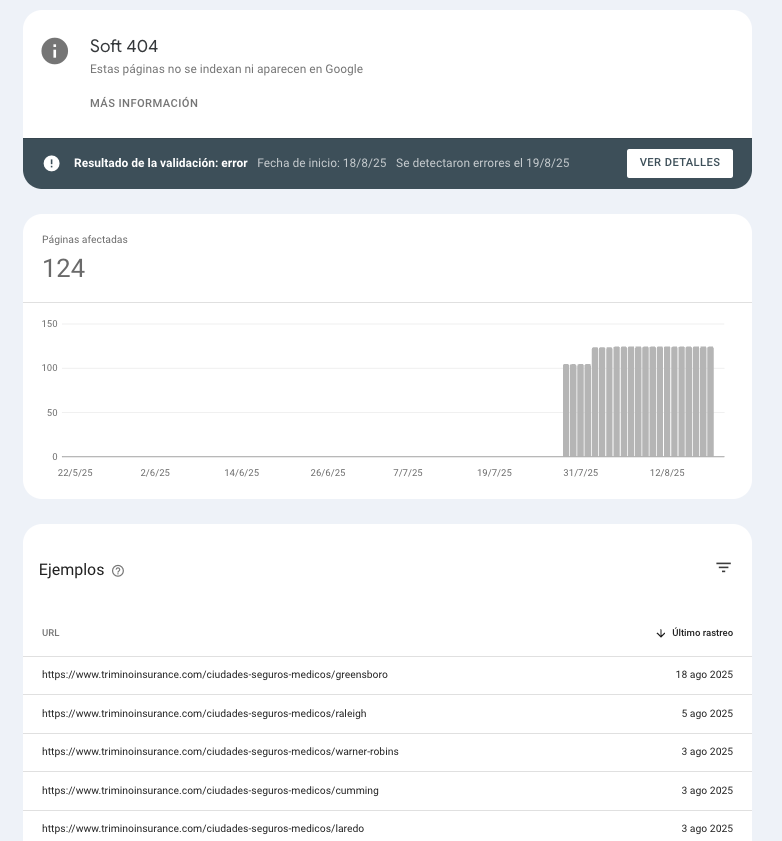Screen dimensions: 782x841
Task: Click the validation error exclamation icon
Action: coord(52,163)
